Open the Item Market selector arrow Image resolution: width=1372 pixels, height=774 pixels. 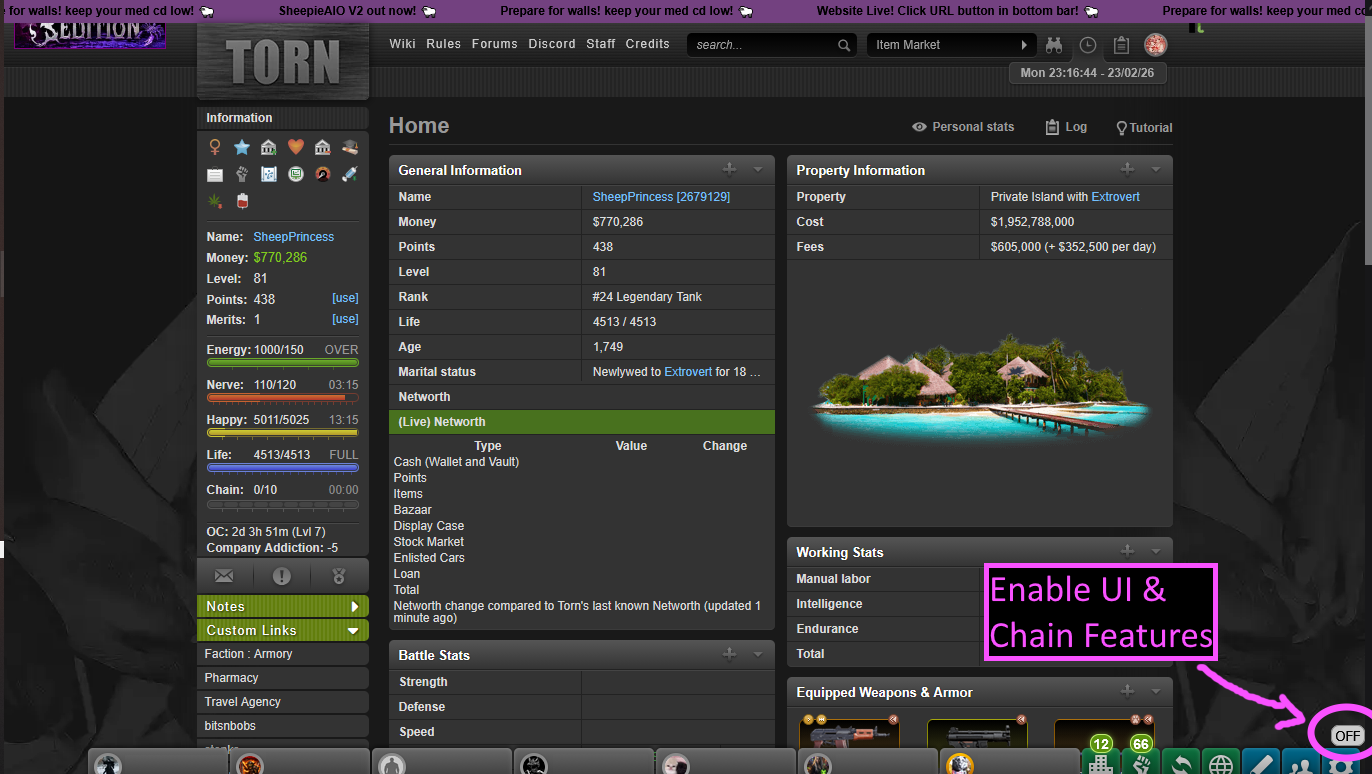[x=1023, y=45]
